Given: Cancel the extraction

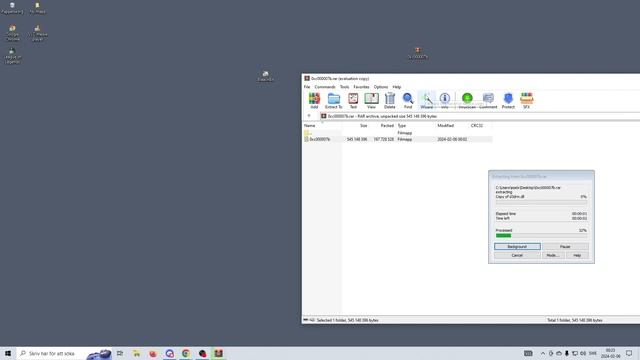Looking at the screenshot, I should click(517, 255).
